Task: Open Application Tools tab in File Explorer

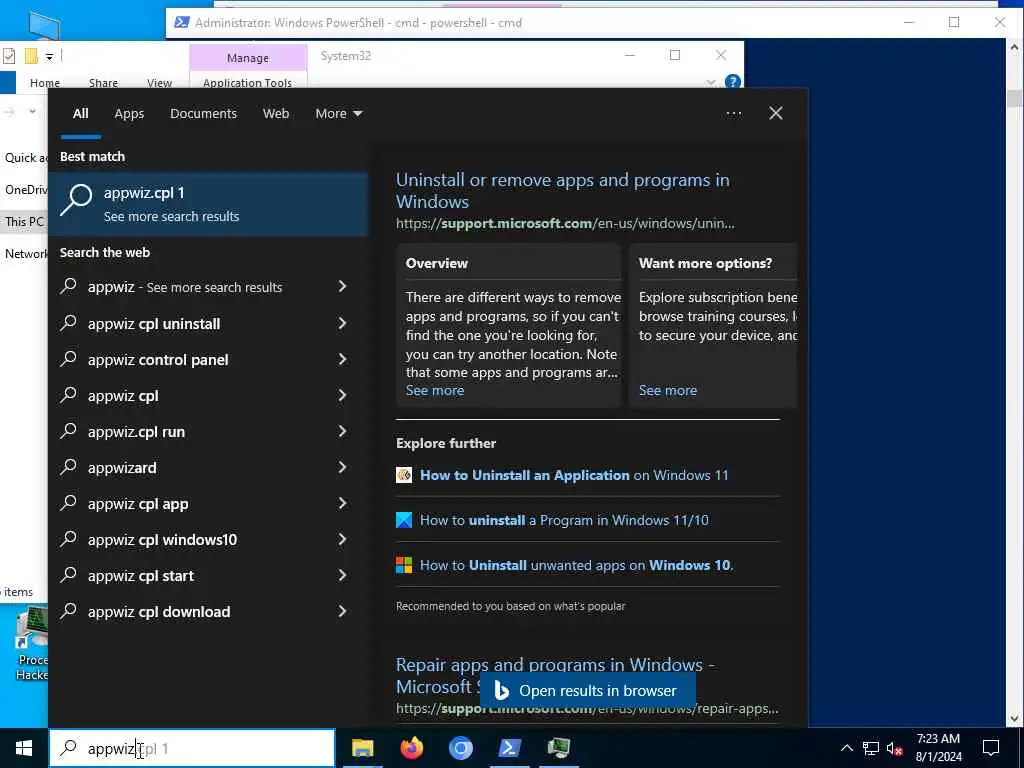Action: tap(247, 82)
